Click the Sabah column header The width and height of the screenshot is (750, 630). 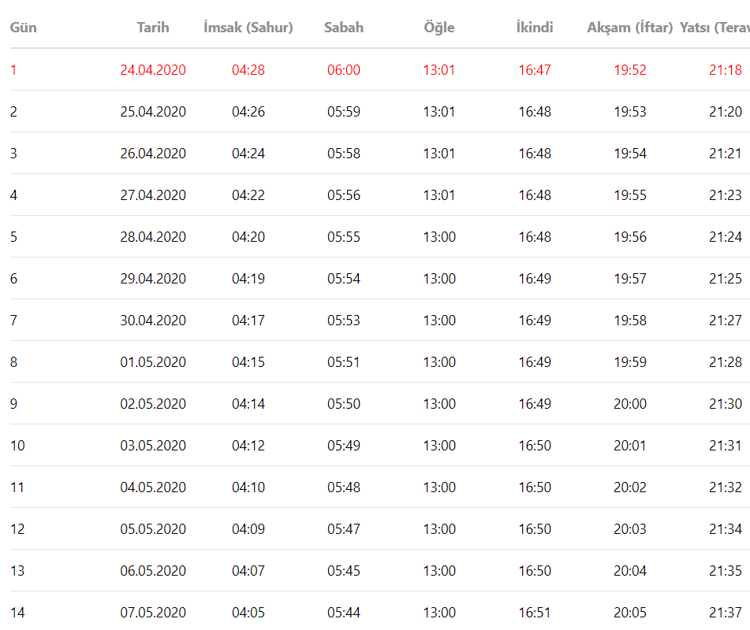(344, 28)
